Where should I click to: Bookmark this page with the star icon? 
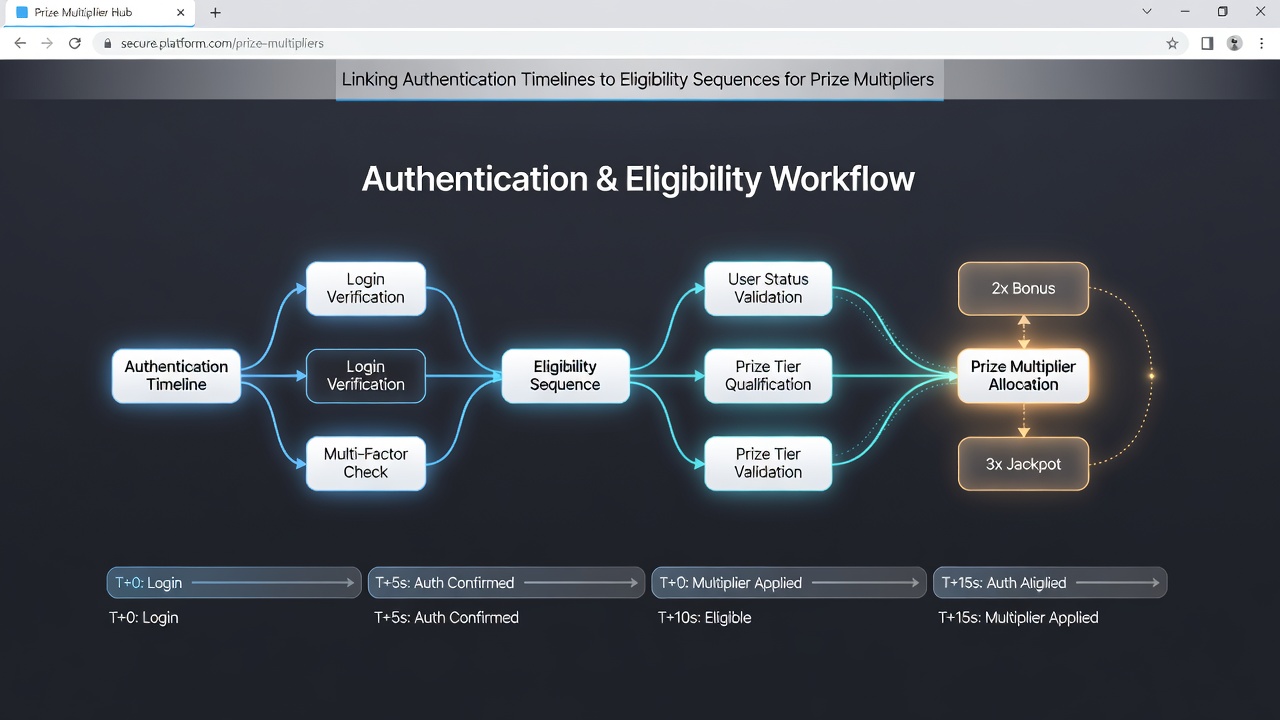[1172, 44]
